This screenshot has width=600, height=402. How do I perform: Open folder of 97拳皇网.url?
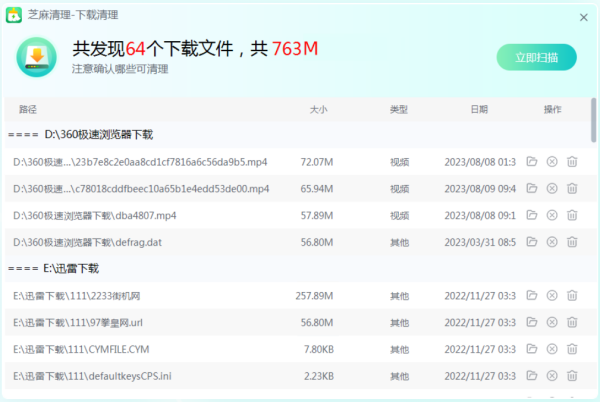532,322
